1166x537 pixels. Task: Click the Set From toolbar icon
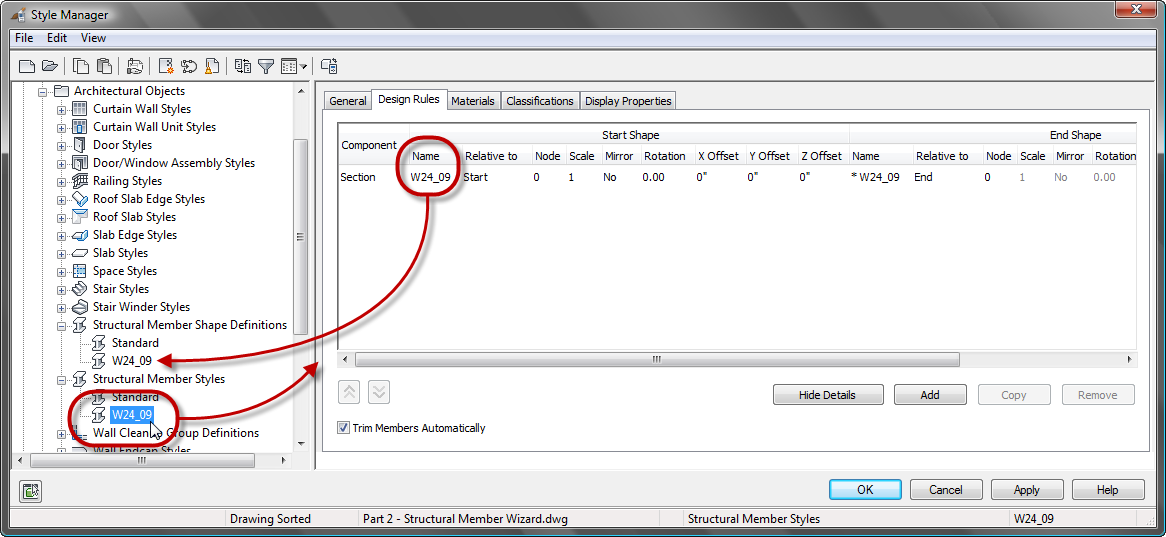coord(189,66)
